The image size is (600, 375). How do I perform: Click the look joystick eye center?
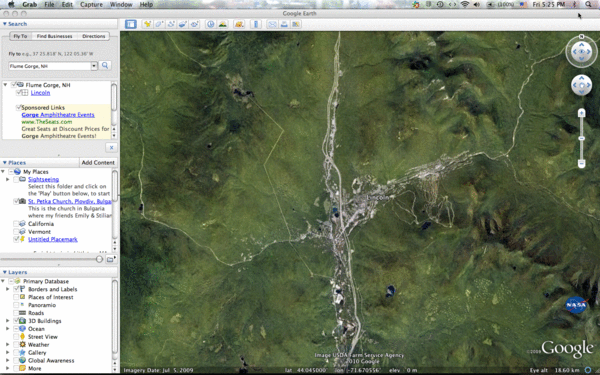(582, 52)
